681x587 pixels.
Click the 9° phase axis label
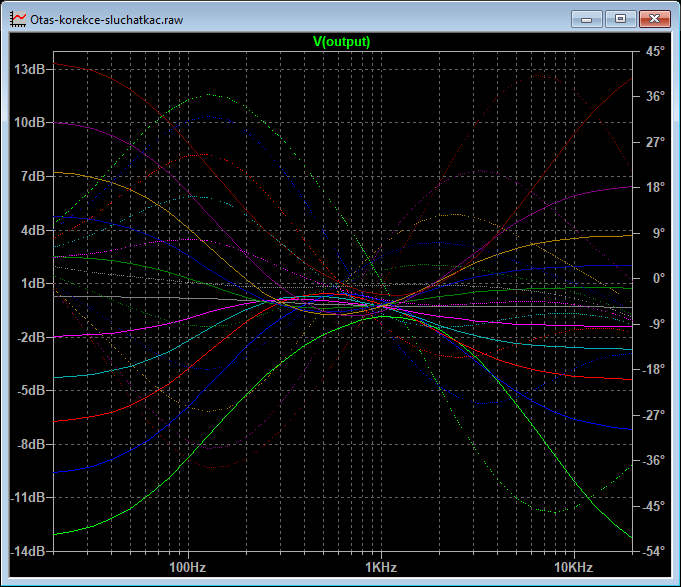(x=658, y=233)
